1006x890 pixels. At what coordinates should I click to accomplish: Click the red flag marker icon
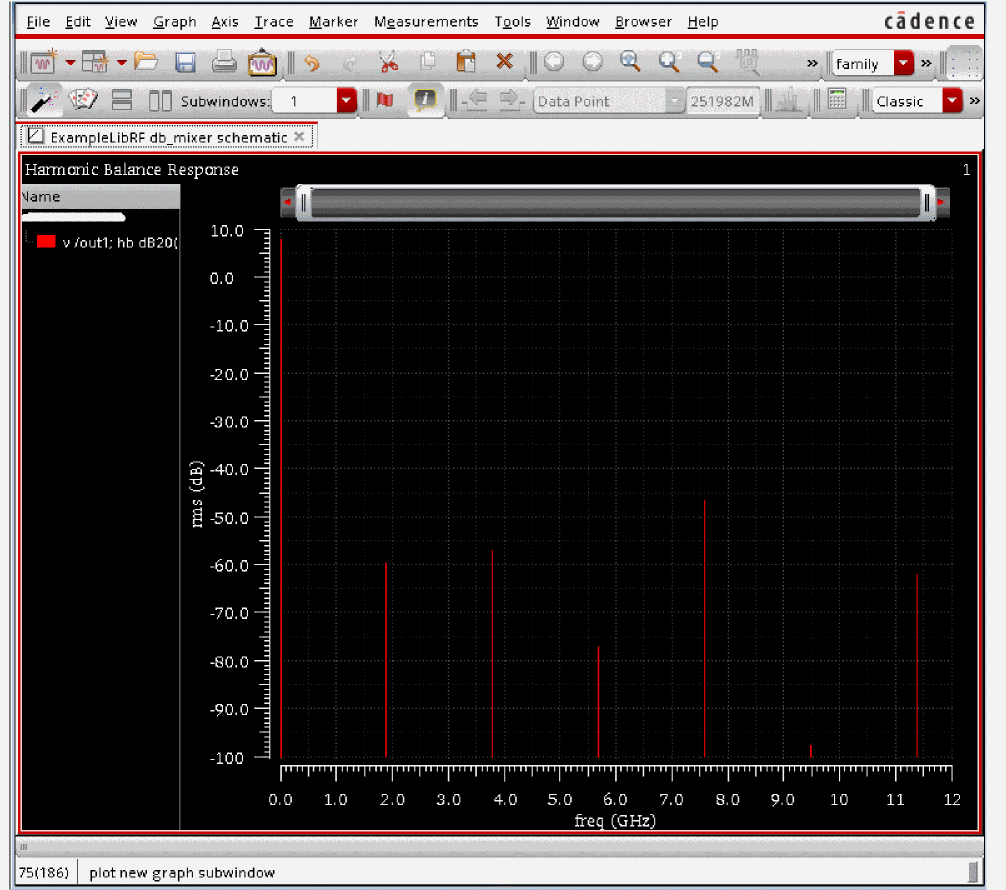(385, 100)
